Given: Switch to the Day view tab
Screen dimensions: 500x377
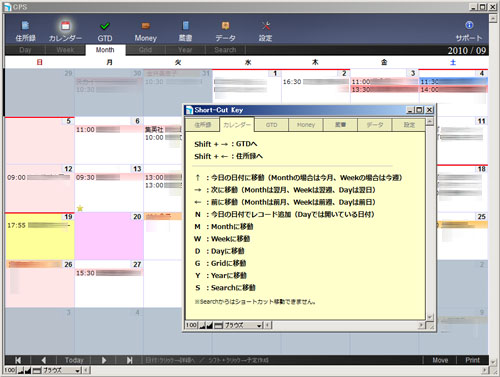Looking at the screenshot, I should 25,50.
